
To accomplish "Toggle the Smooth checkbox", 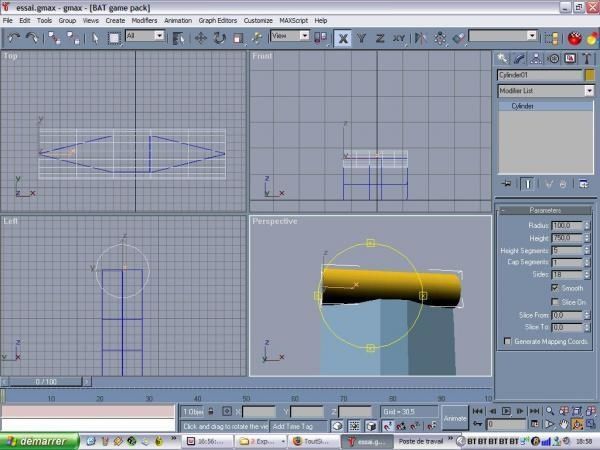I will [555, 288].
